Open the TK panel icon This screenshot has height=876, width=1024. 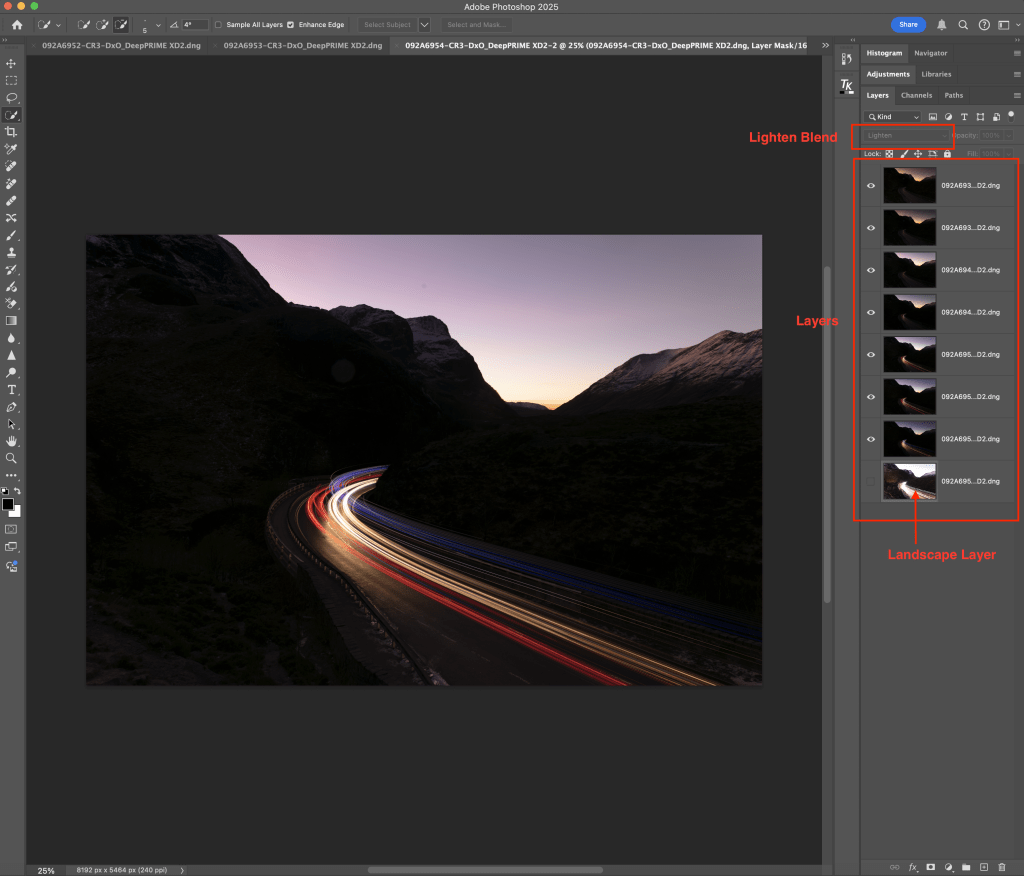tap(846, 87)
